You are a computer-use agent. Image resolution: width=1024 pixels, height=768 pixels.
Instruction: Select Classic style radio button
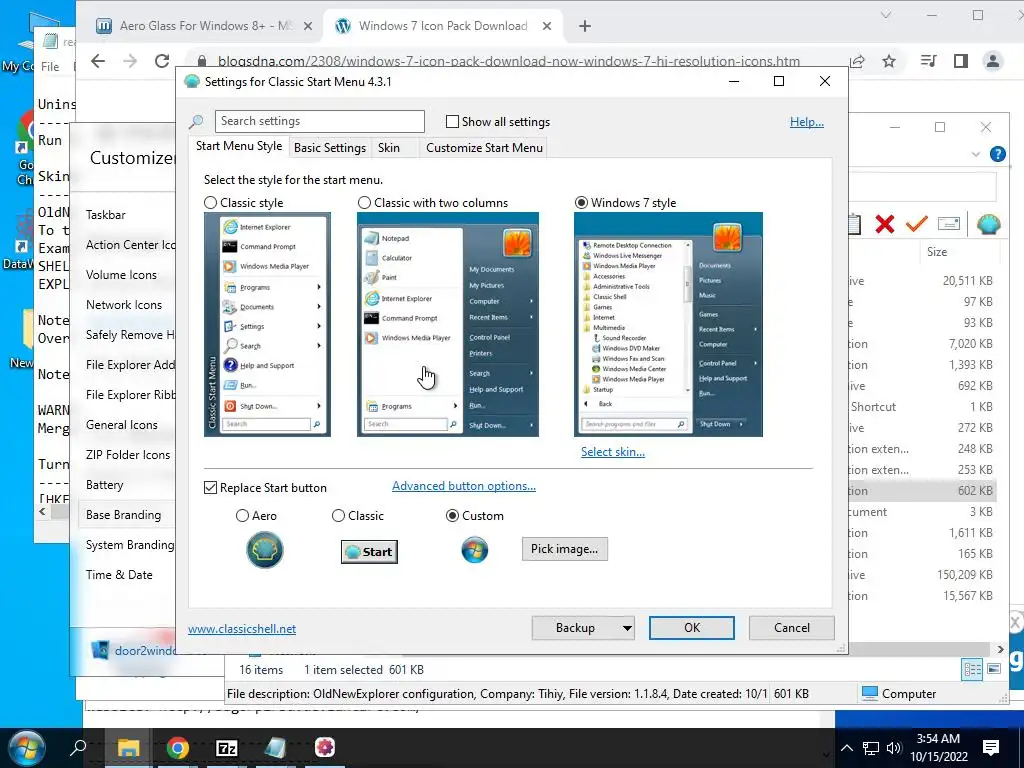pos(210,203)
